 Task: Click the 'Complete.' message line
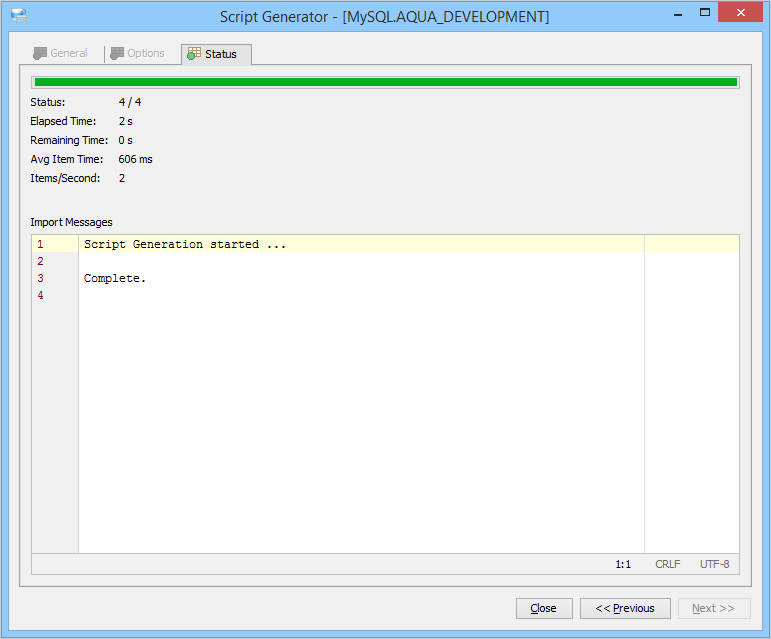115,278
